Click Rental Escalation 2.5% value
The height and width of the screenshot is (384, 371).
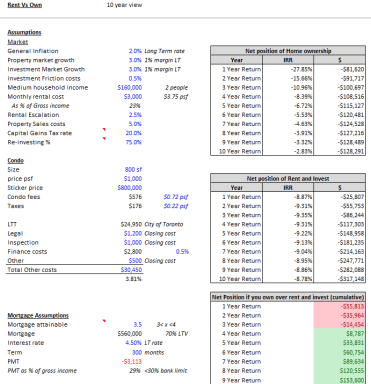click(135, 115)
